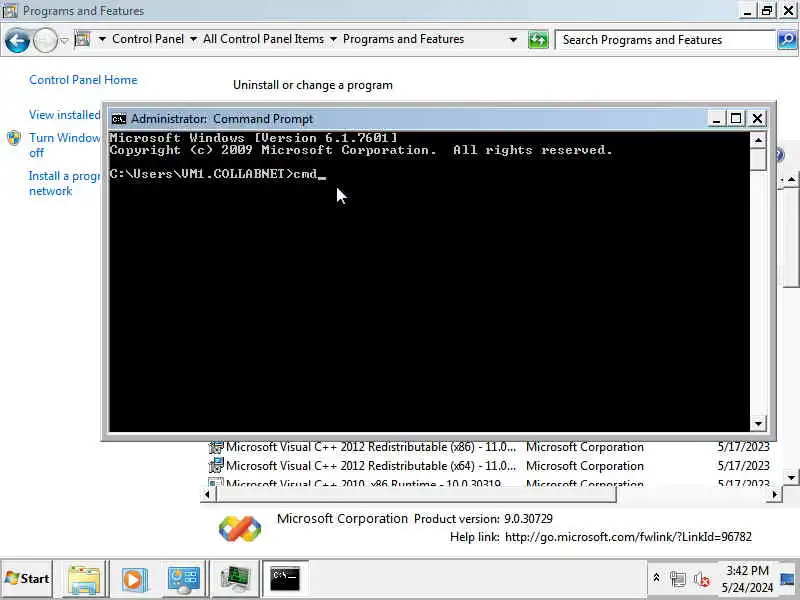
Task: Click the network tray icon
Action: point(678,579)
